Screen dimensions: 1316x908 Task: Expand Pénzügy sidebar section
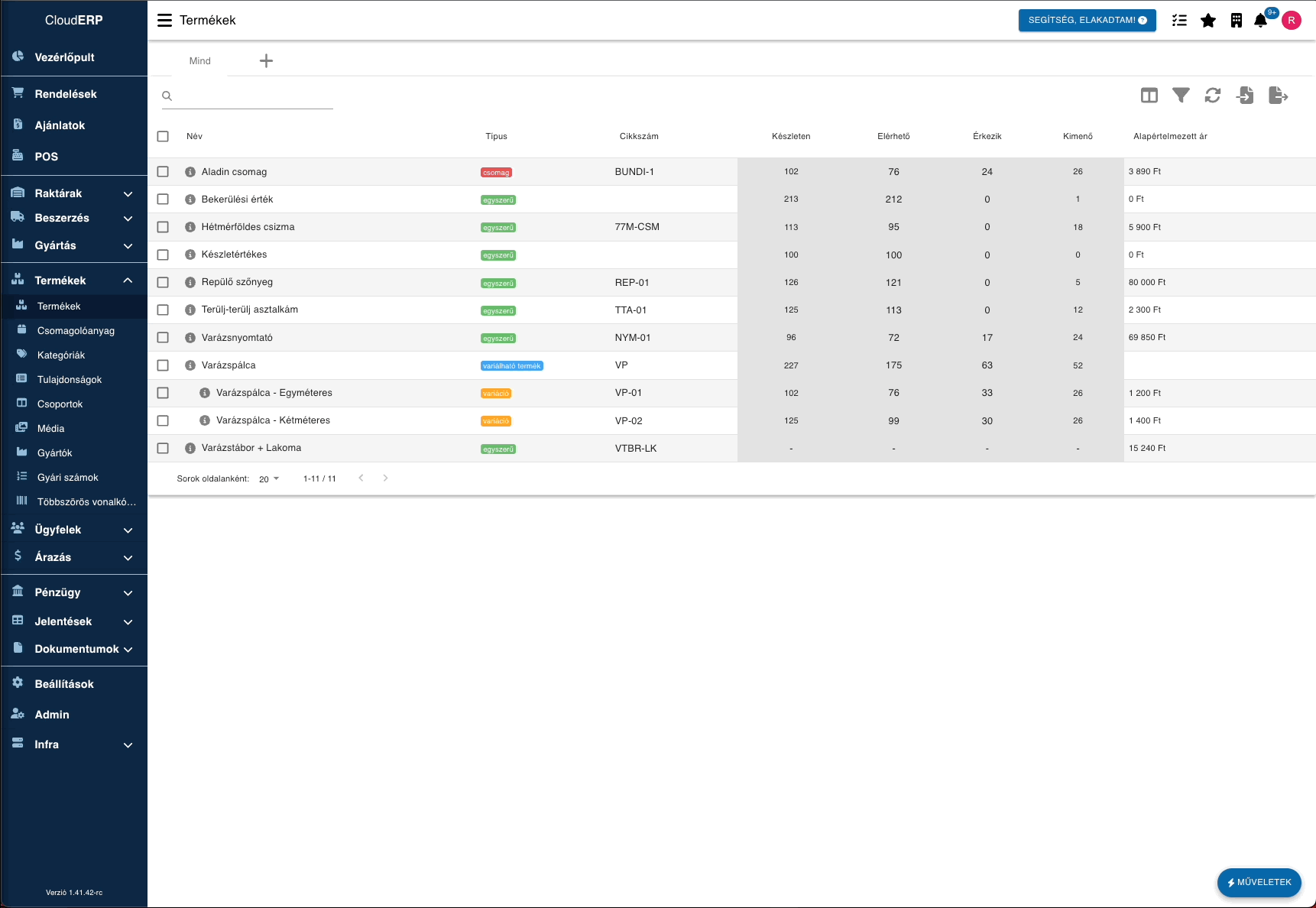click(x=74, y=592)
